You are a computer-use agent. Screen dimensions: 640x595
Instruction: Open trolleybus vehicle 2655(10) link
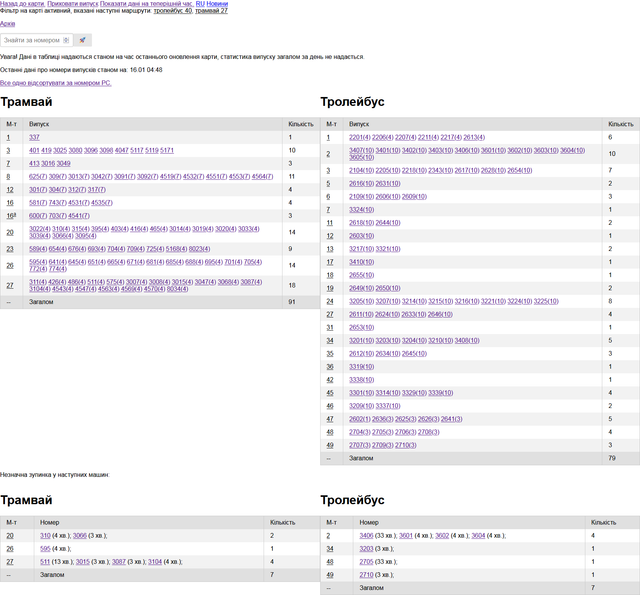[362, 275]
